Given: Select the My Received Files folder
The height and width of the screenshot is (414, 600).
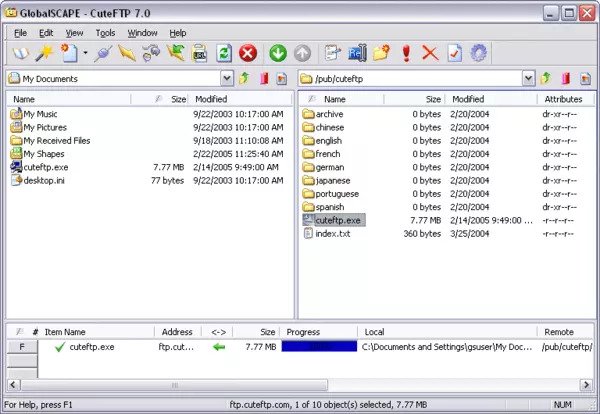Looking at the screenshot, I should (50, 140).
